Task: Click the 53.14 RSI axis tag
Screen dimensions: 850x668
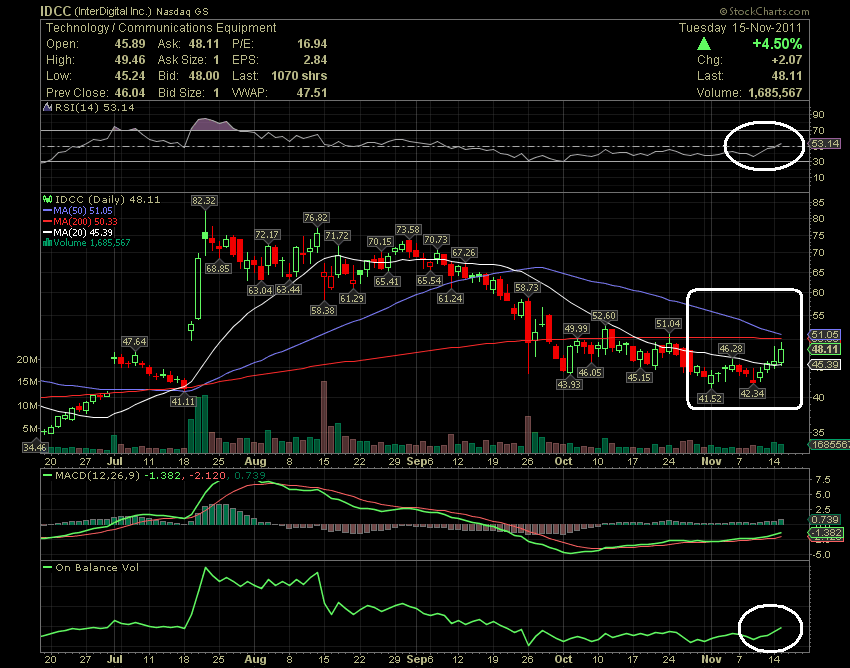Action: (x=825, y=144)
